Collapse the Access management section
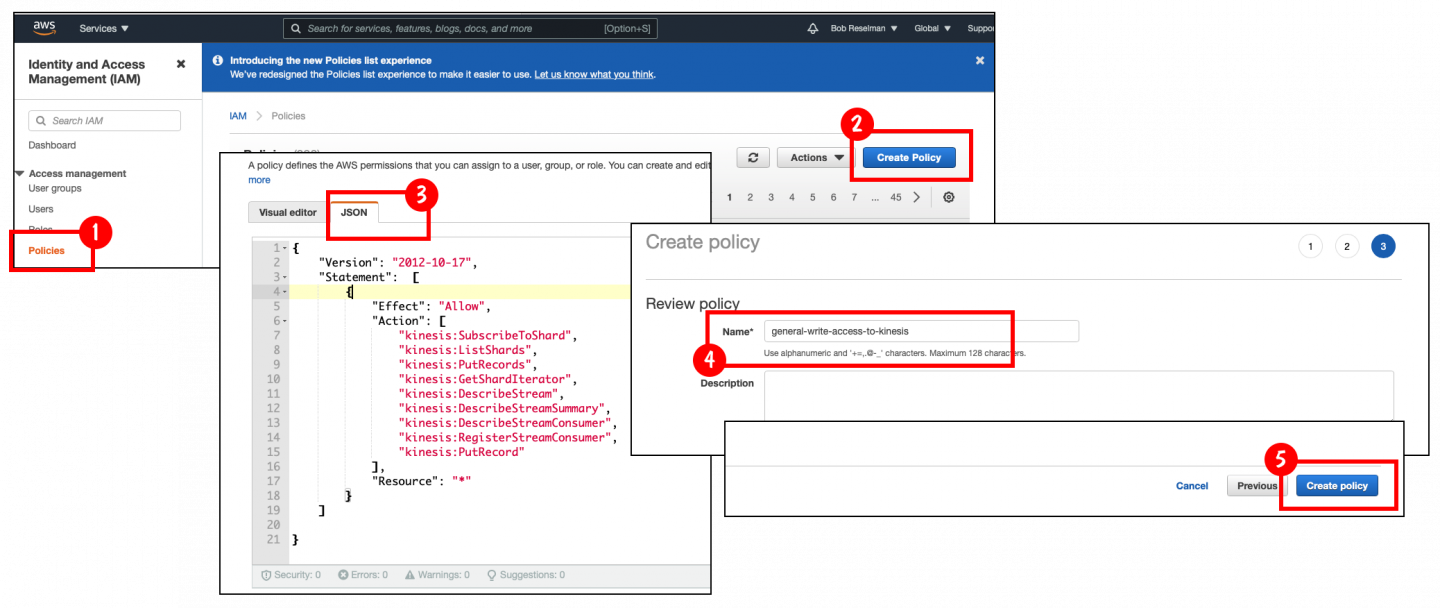1440x608 pixels. (x=20, y=173)
